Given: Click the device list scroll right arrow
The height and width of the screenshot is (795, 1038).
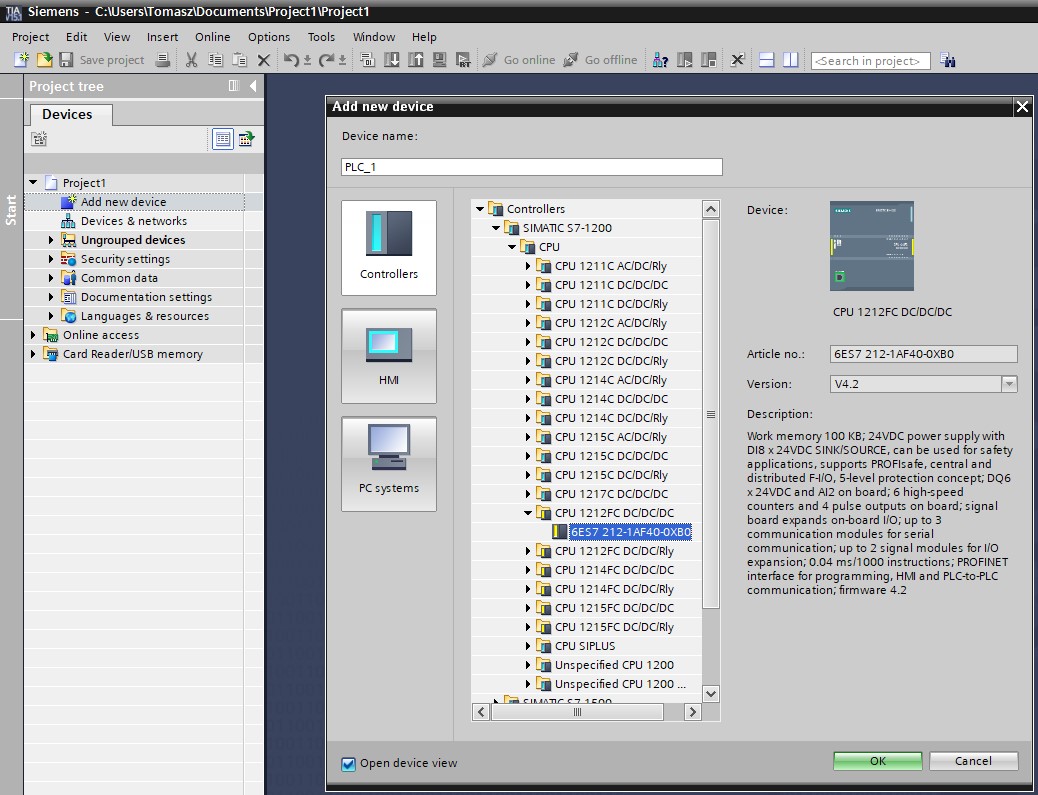Looking at the screenshot, I should coord(693,712).
